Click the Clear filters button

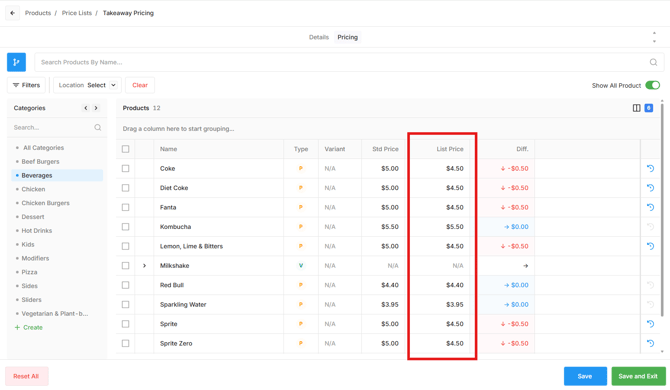pyautogui.click(x=140, y=85)
